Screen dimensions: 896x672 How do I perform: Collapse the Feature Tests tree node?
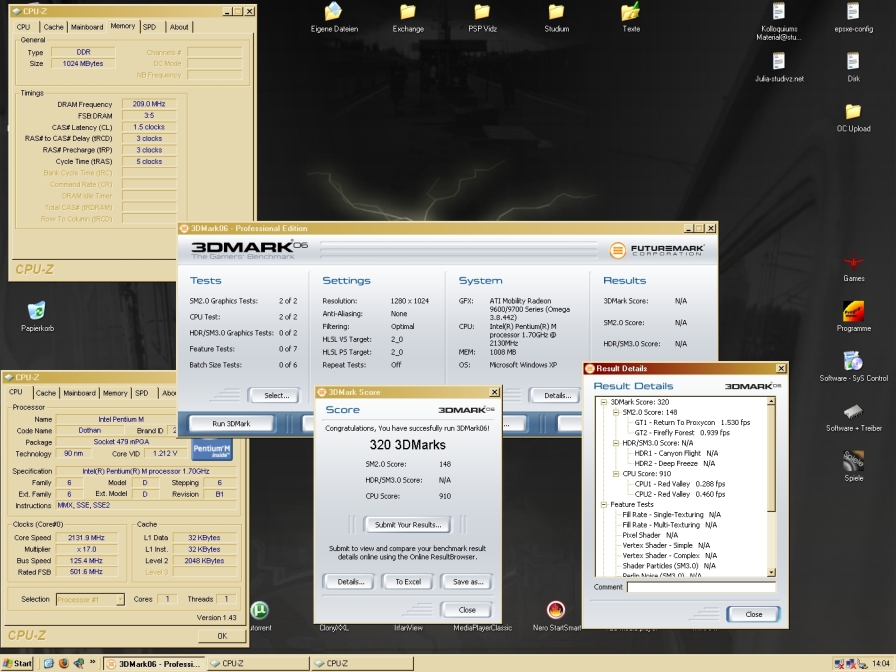603,505
